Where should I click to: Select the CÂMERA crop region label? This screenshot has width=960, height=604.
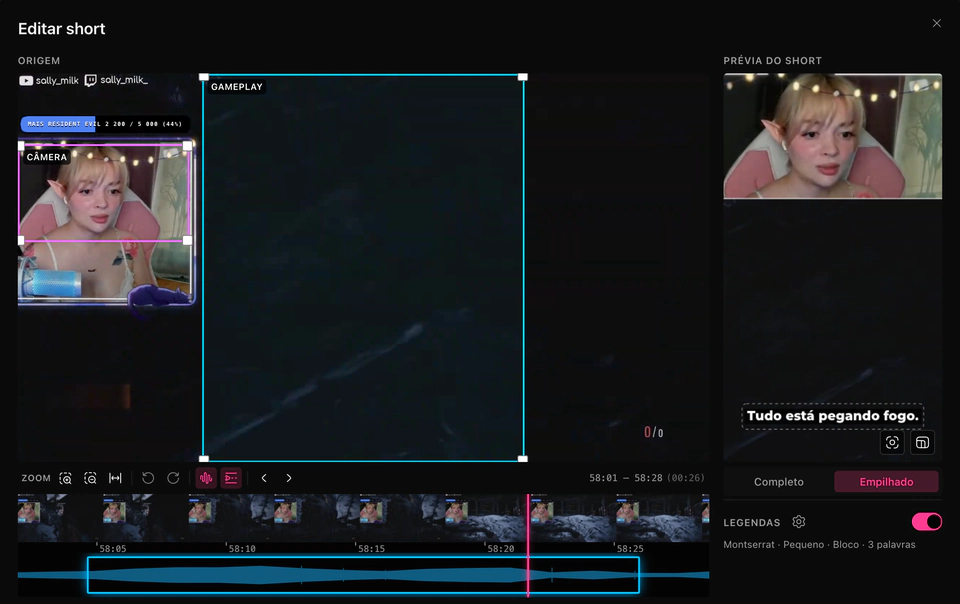[47, 157]
